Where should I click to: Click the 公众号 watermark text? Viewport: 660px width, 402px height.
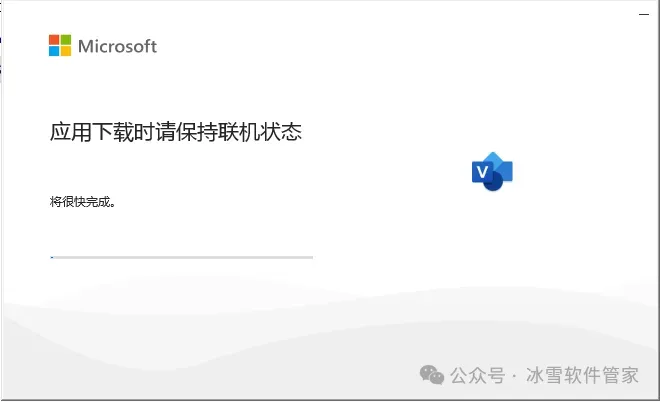(478, 375)
